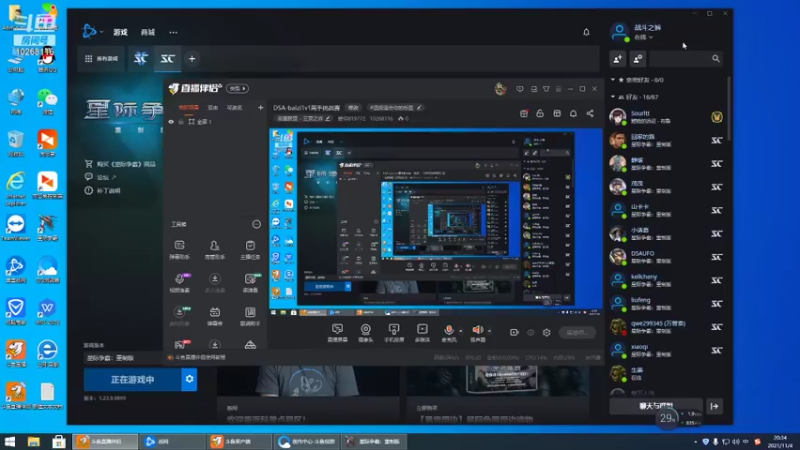
Task: Open Windows Start menu
Action: [x=10, y=441]
